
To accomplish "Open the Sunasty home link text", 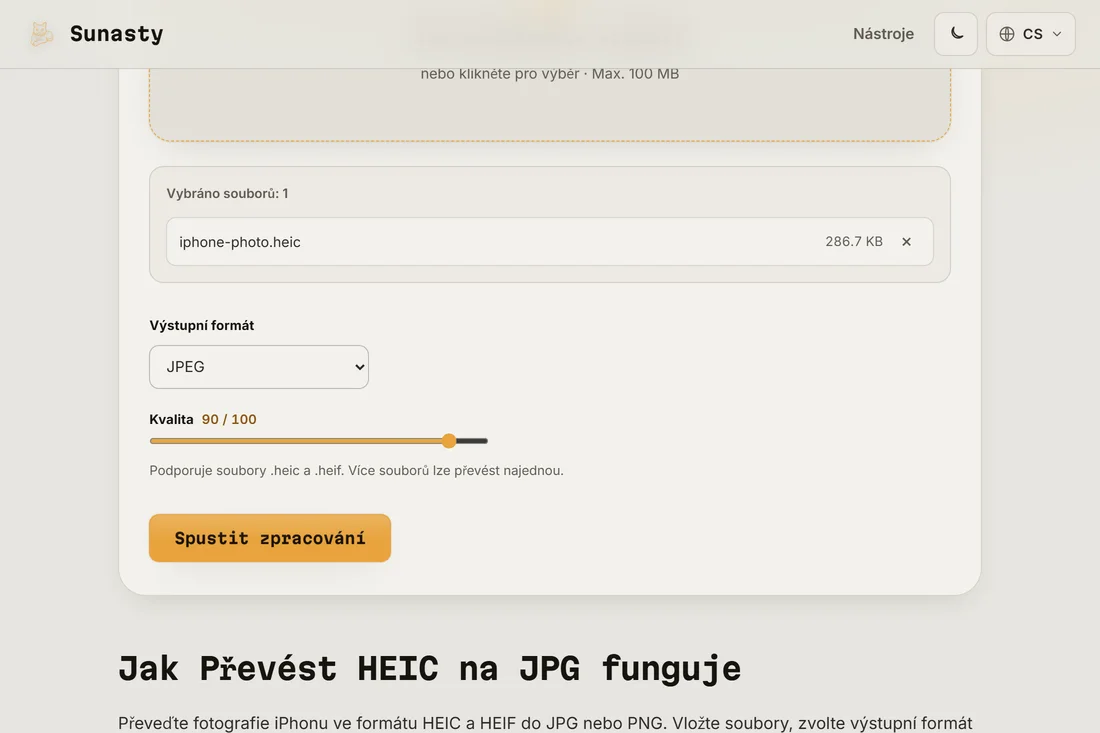I will pos(116,34).
